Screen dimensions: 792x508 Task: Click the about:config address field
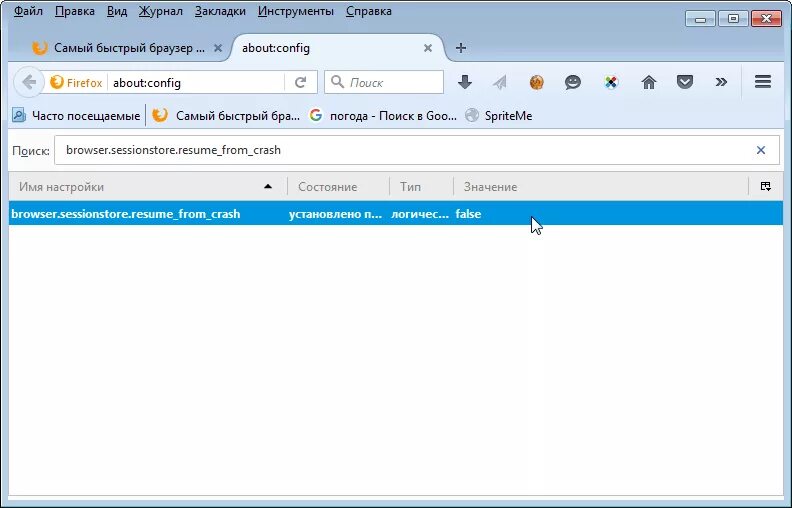(x=194, y=82)
